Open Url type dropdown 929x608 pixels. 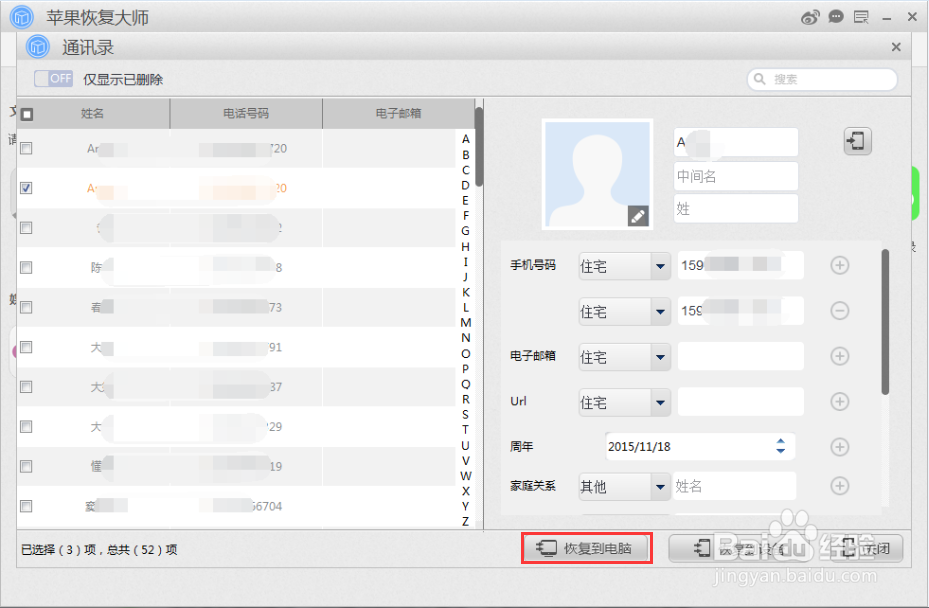[624, 402]
